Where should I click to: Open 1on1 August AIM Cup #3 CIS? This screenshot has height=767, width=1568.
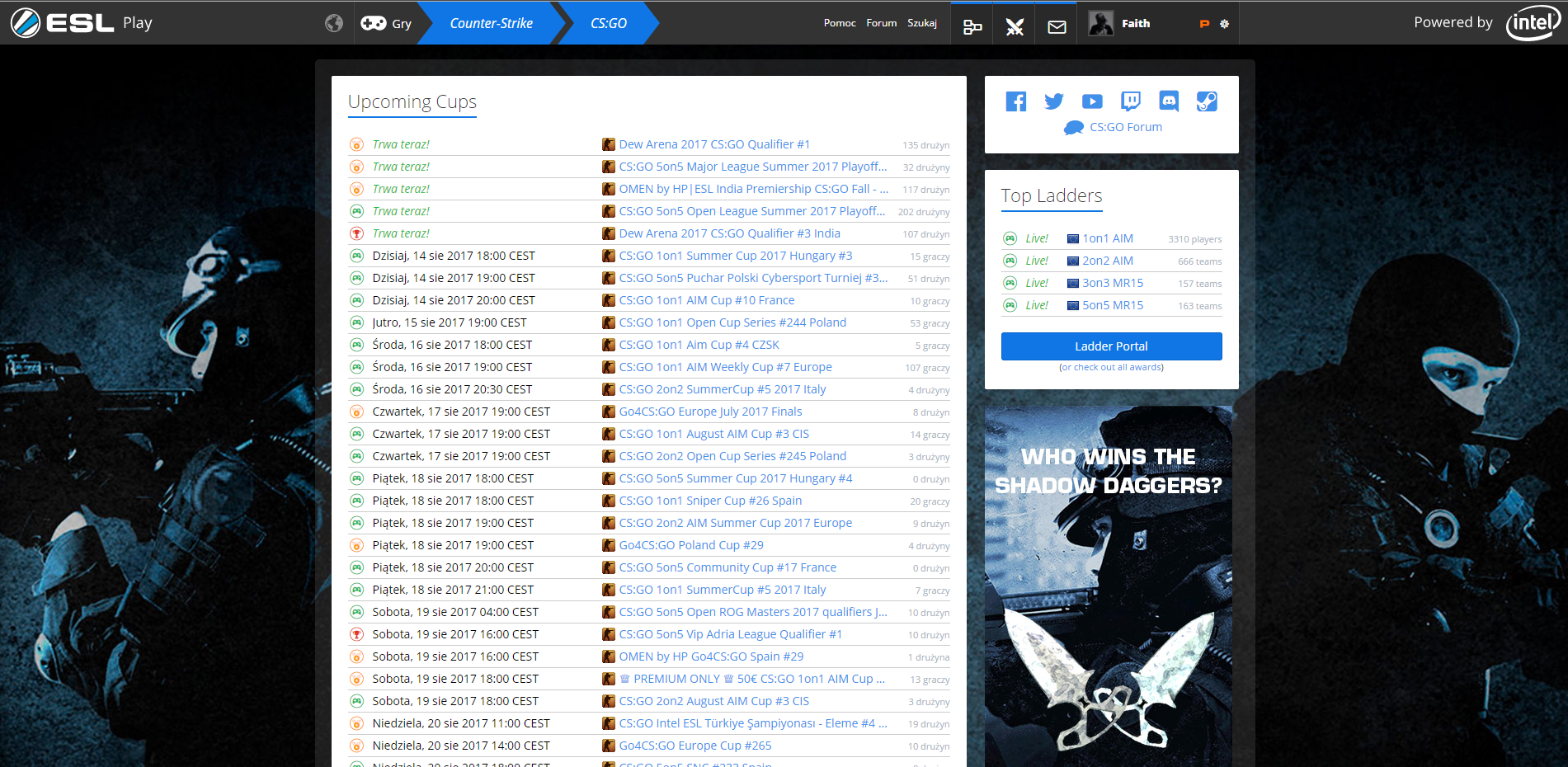click(713, 434)
